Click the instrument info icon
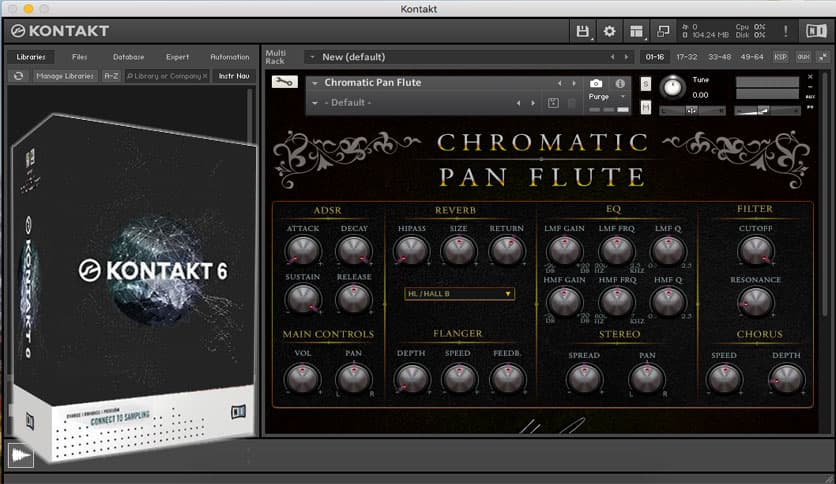Image resolution: width=836 pixels, height=484 pixels. tap(620, 84)
